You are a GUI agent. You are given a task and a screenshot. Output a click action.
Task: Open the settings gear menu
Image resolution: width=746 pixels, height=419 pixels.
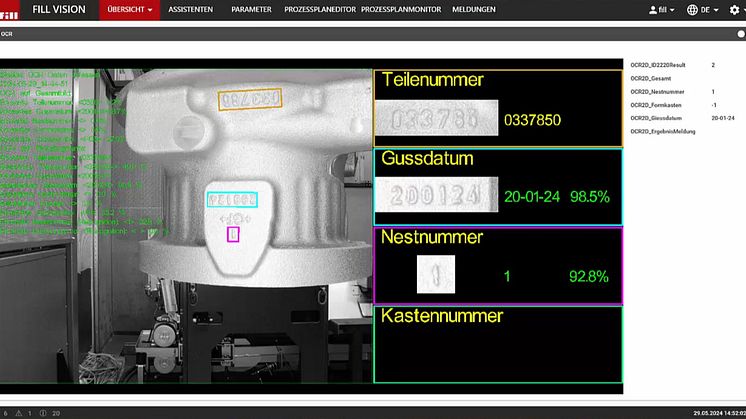[734, 9]
